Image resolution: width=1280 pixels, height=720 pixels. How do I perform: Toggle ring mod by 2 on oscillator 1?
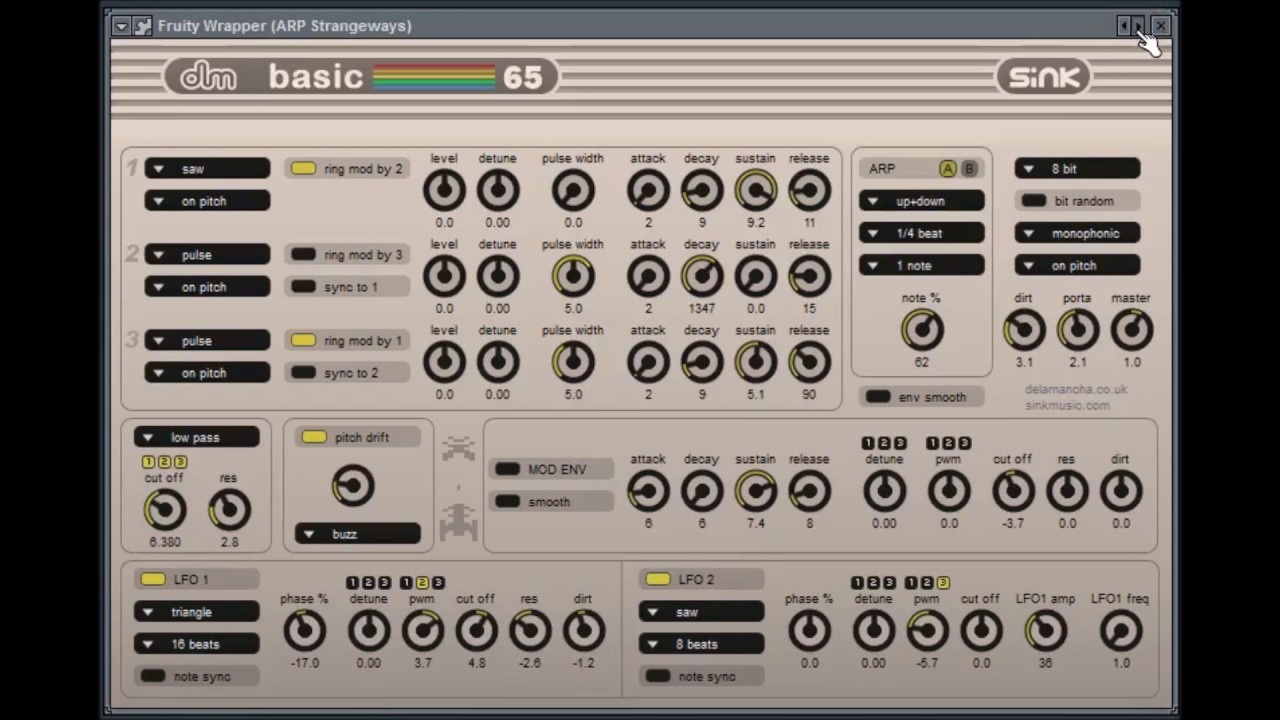[347, 169]
